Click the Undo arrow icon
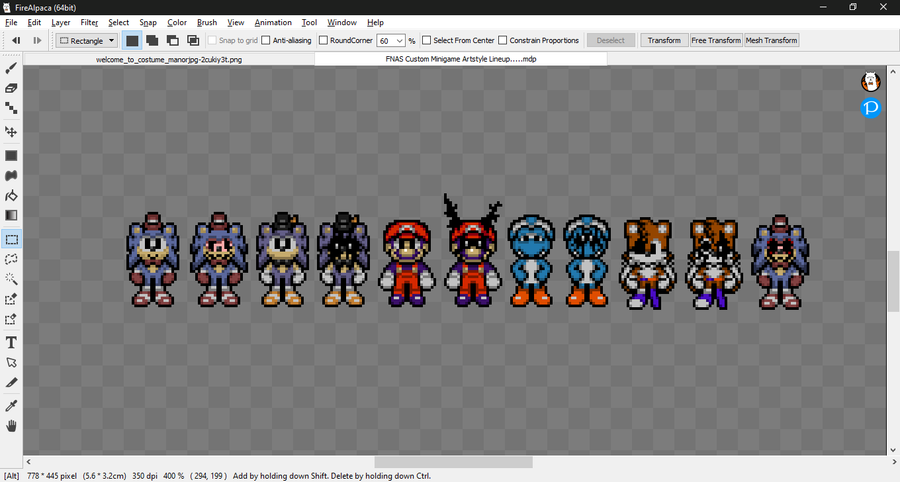Screen dimensions: 900x482 (x=16, y=40)
